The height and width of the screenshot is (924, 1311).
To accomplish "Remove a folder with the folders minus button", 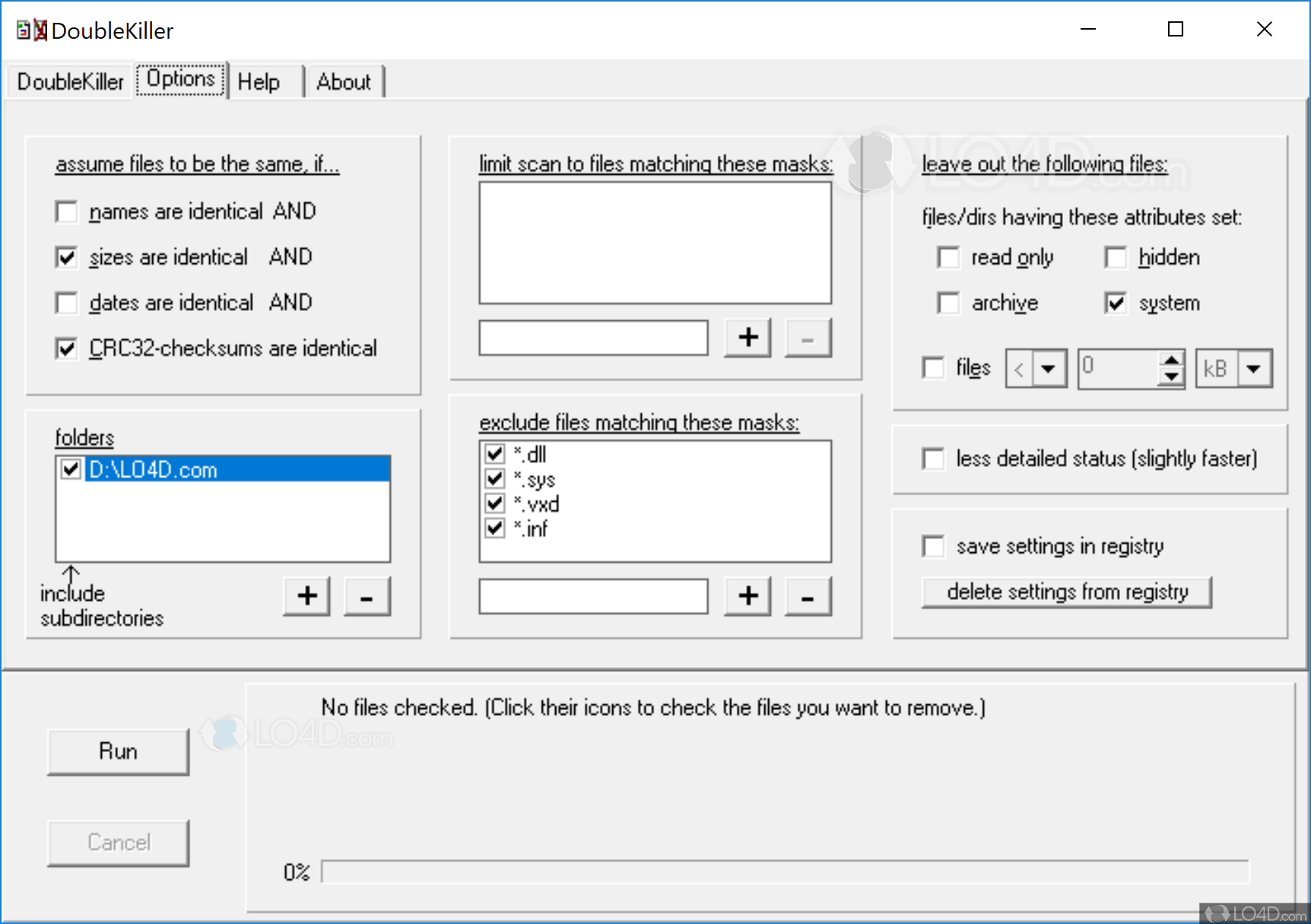I will [x=367, y=596].
